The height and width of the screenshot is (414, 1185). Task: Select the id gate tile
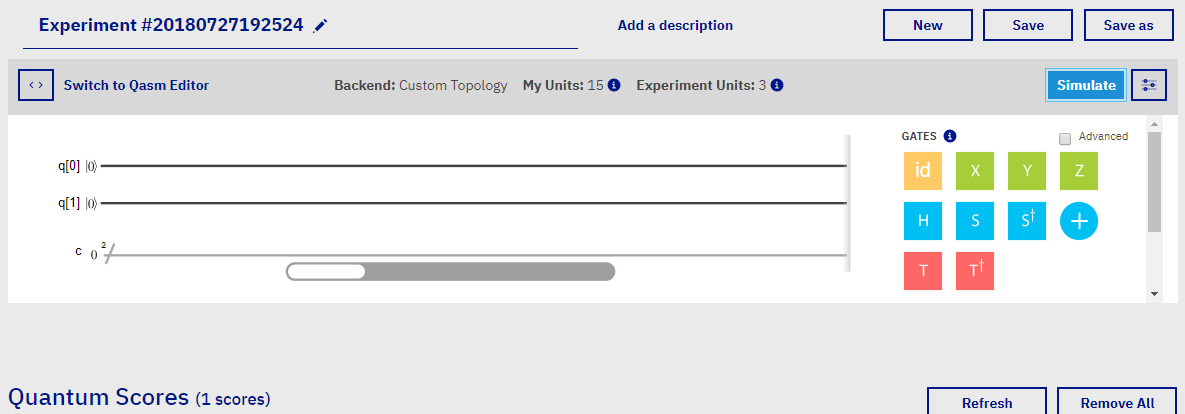(x=922, y=171)
